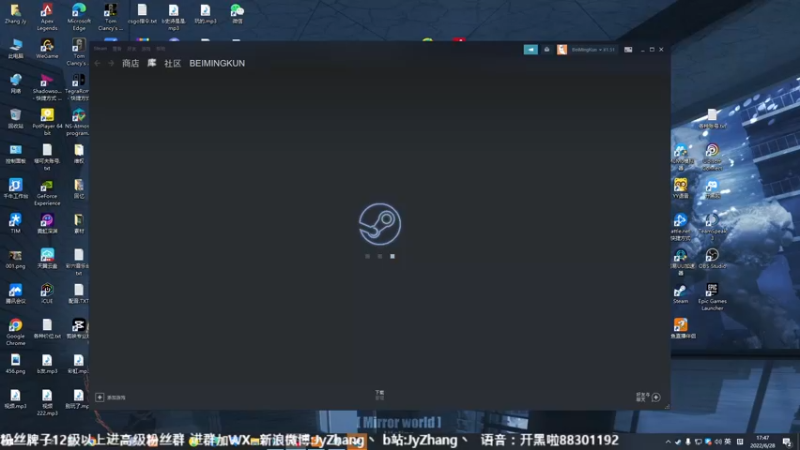
Task: Open the friends and chat icon
Action: (x=656, y=397)
